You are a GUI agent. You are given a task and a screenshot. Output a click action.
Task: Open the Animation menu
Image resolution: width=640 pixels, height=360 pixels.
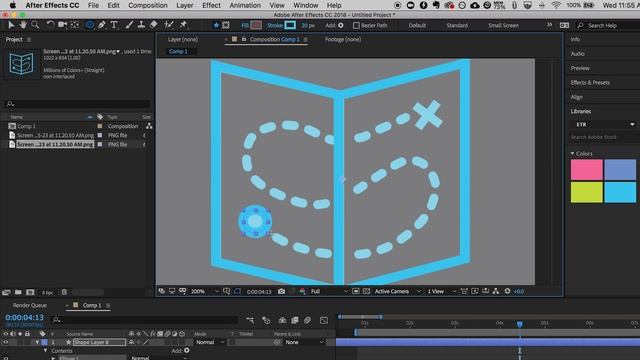pos(245,5)
